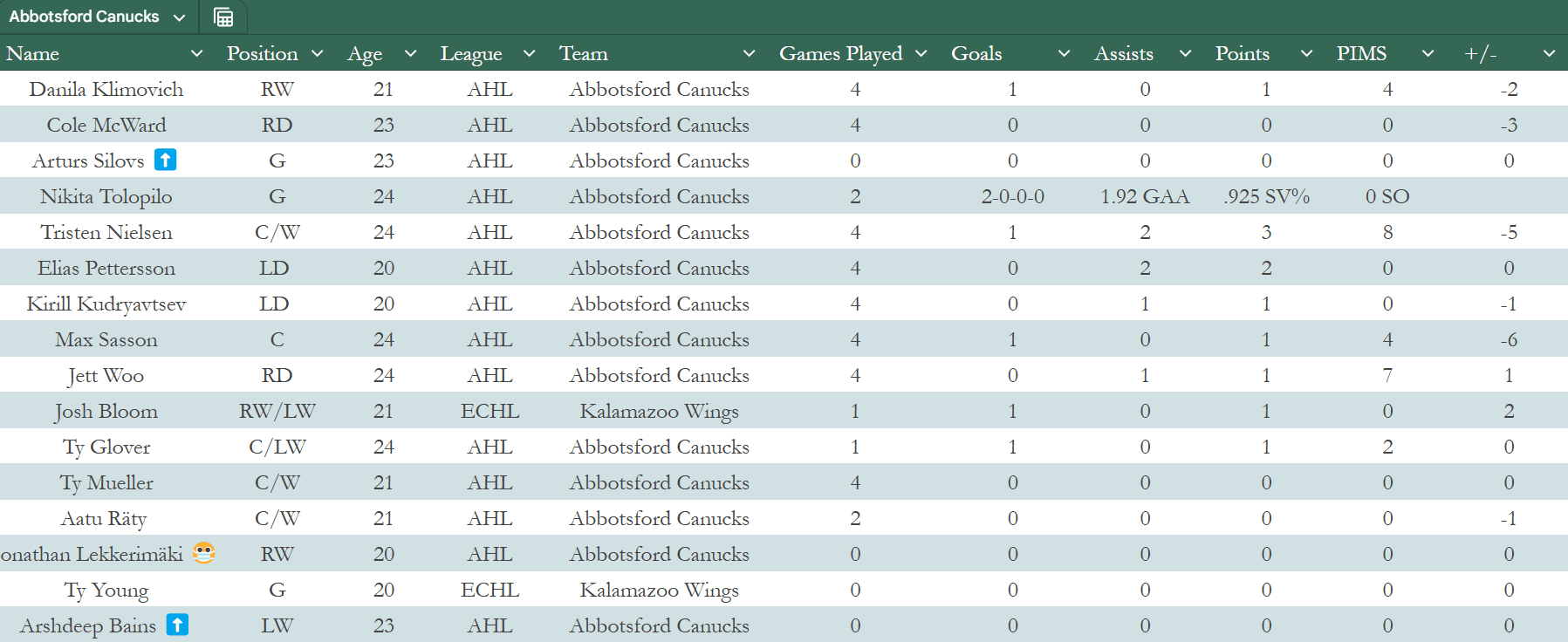Select the Danila Klimovich name cell
The width and height of the screenshot is (1568, 642).
point(106,89)
